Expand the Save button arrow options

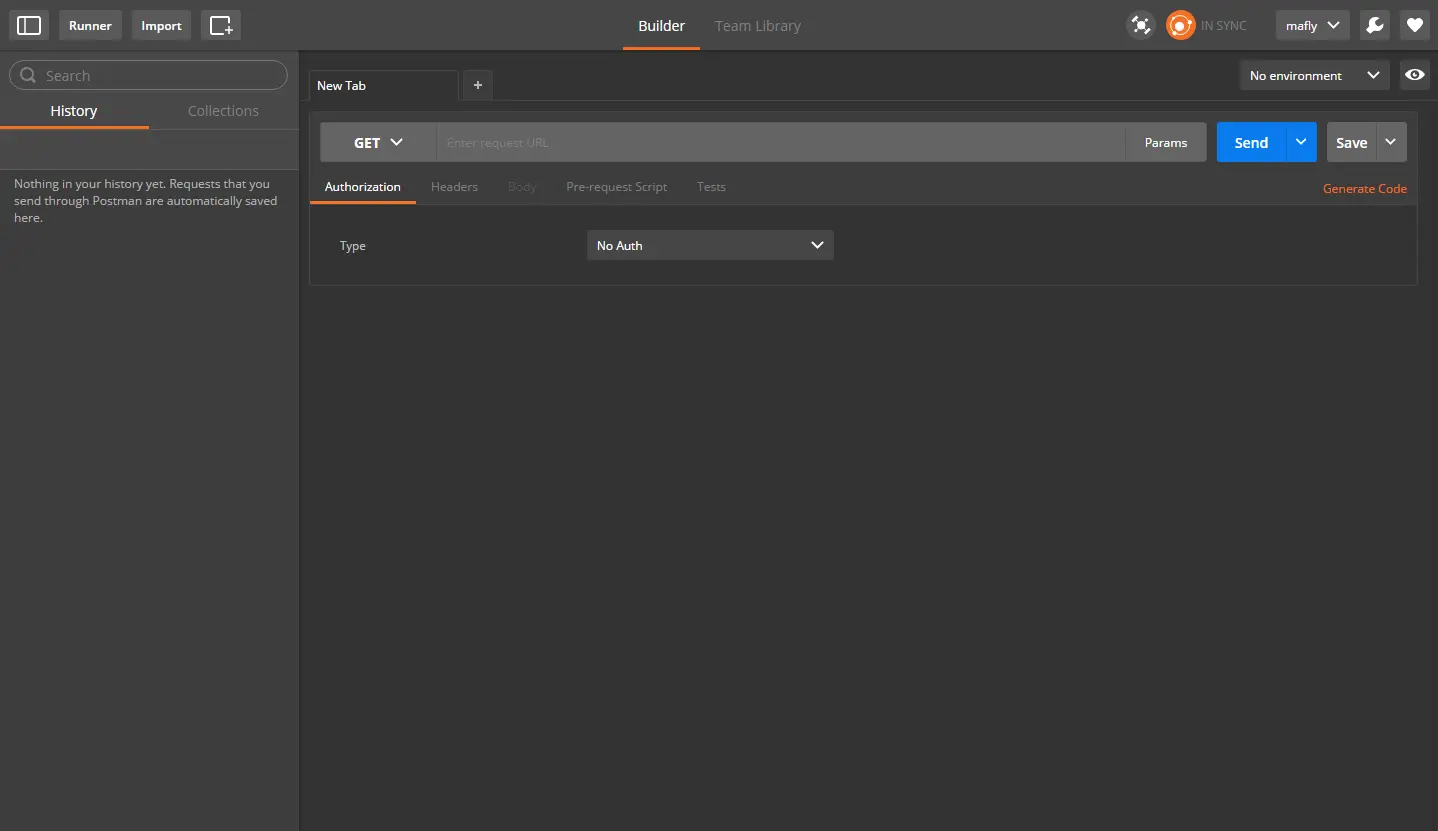pyautogui.click(x=1391, y=142)
